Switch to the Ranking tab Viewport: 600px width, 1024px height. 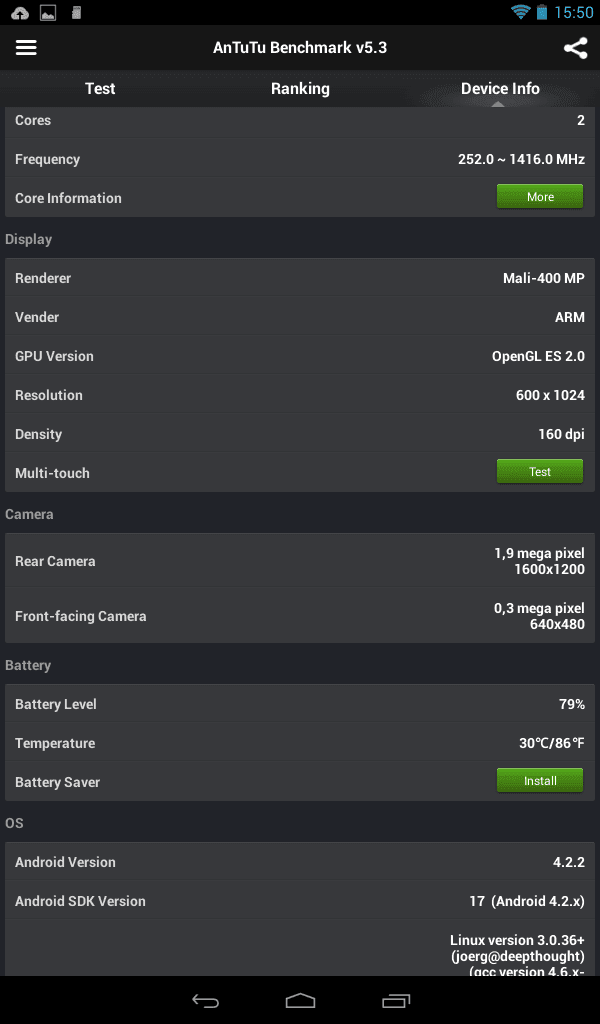[300, 89]
